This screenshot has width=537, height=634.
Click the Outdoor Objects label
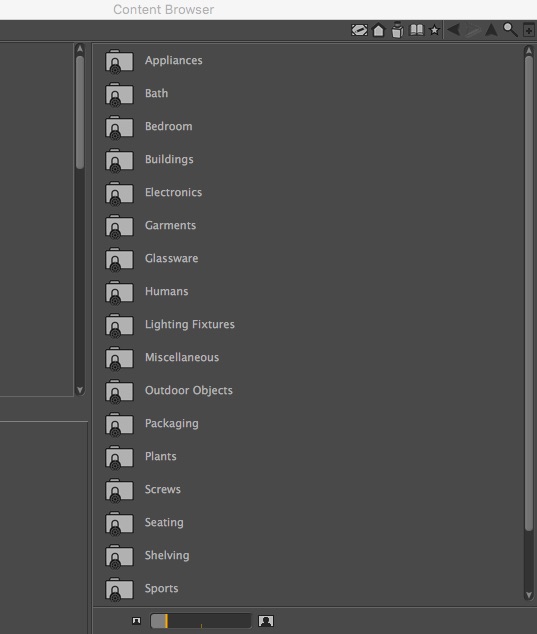point(189,391)
